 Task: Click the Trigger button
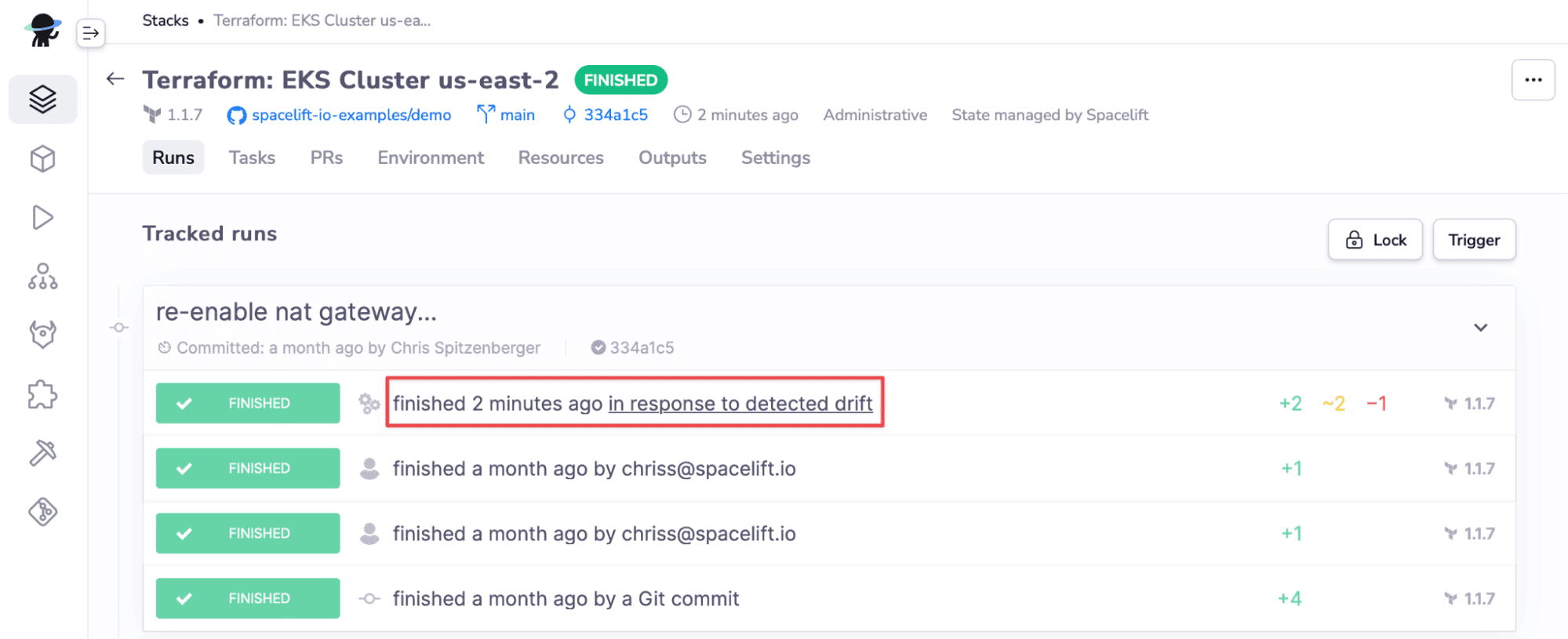1474,240
